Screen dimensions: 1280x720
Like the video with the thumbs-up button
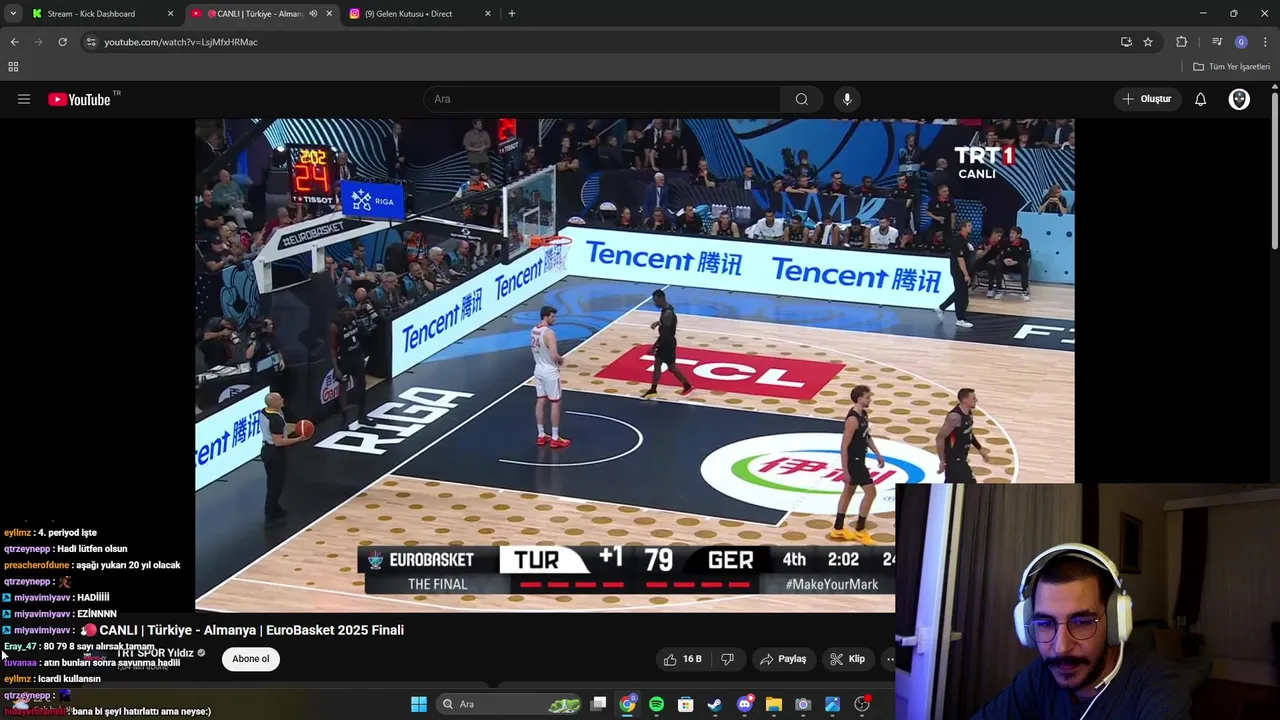coord(683,659)
